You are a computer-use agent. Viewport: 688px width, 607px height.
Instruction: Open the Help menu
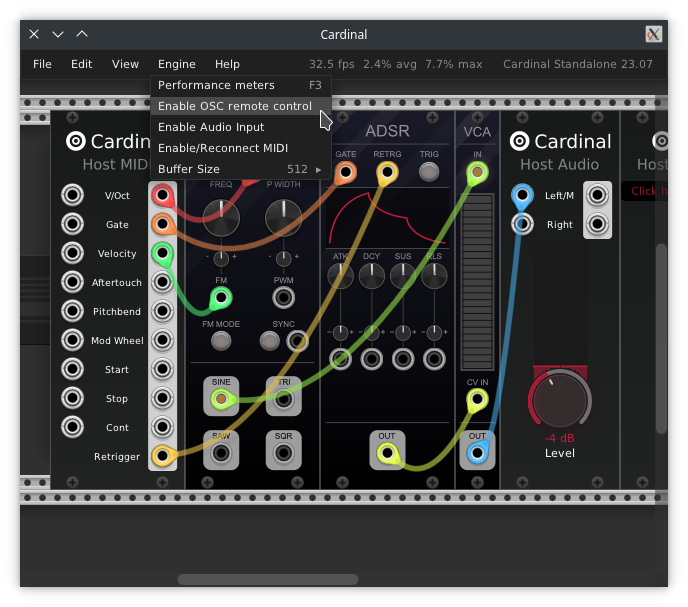[x=227, y=64]
